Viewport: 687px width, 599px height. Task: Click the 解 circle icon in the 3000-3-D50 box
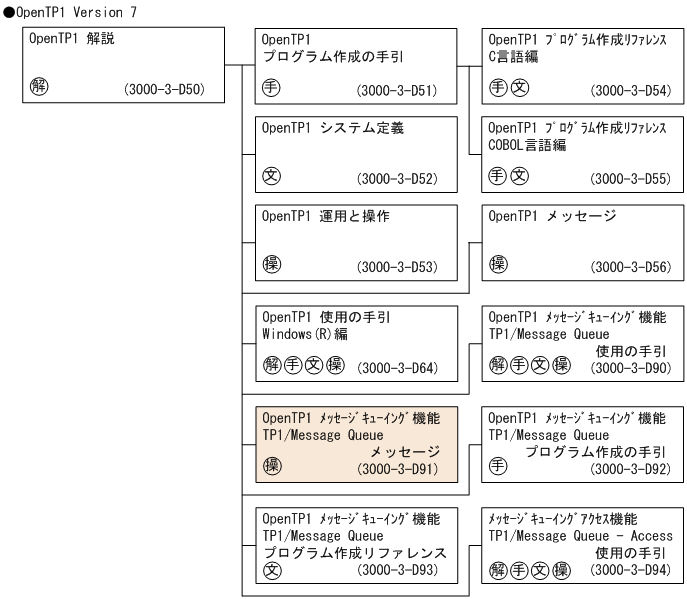click(x=39, y=86)
